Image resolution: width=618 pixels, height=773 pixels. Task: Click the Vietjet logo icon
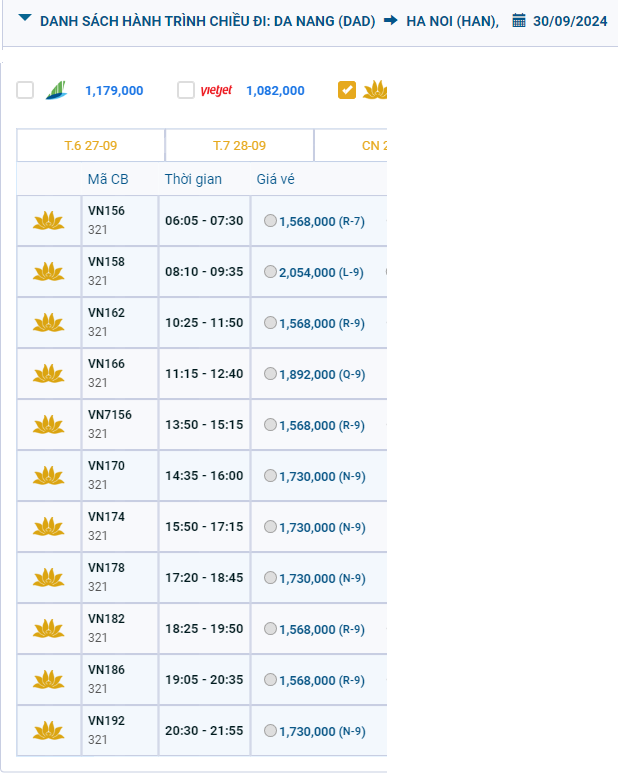(216, 90)
